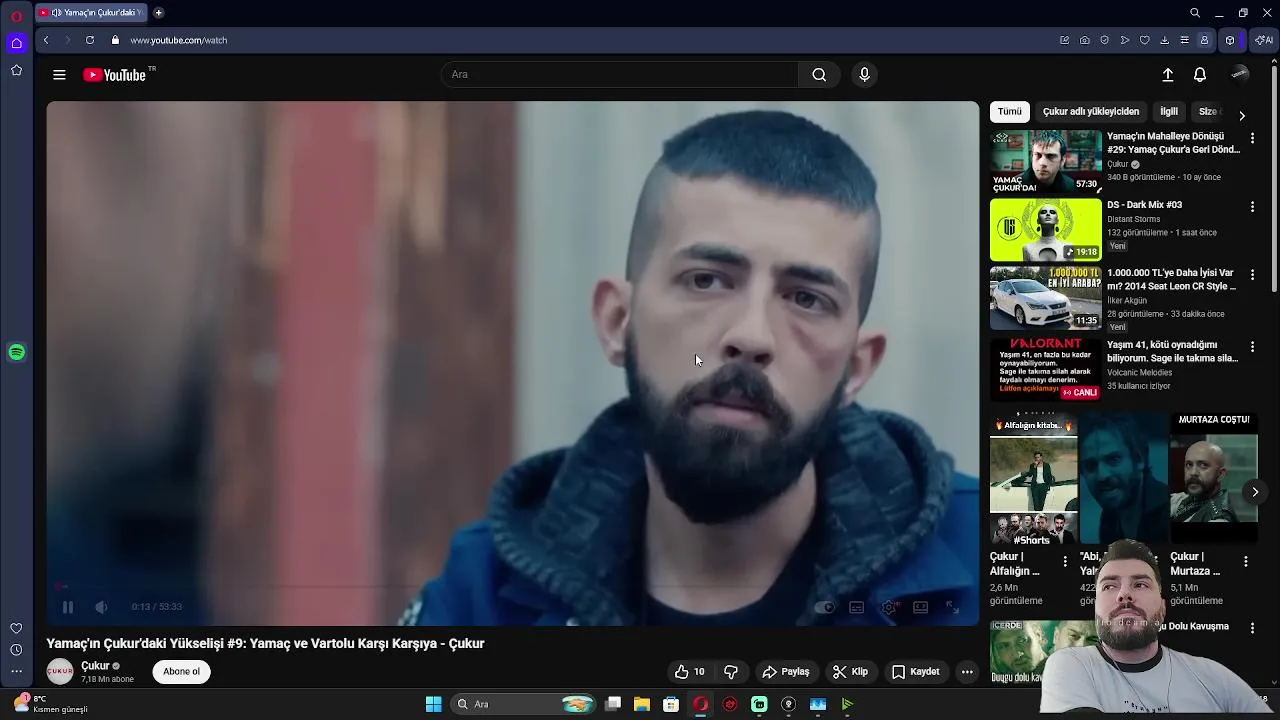
Task: Reload the page with the refresh icon
Action: point(90,40)
